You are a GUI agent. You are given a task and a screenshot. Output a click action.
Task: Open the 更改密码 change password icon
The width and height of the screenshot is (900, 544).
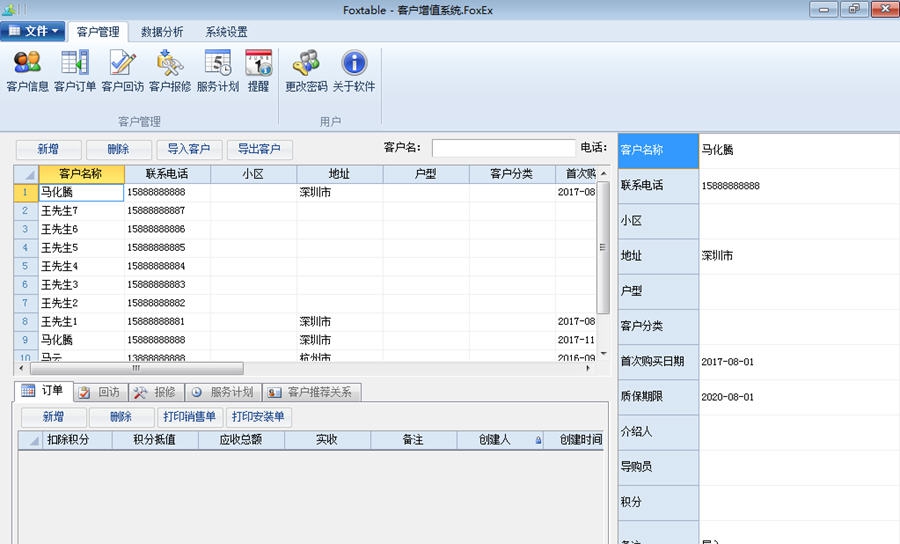(306, 70)
